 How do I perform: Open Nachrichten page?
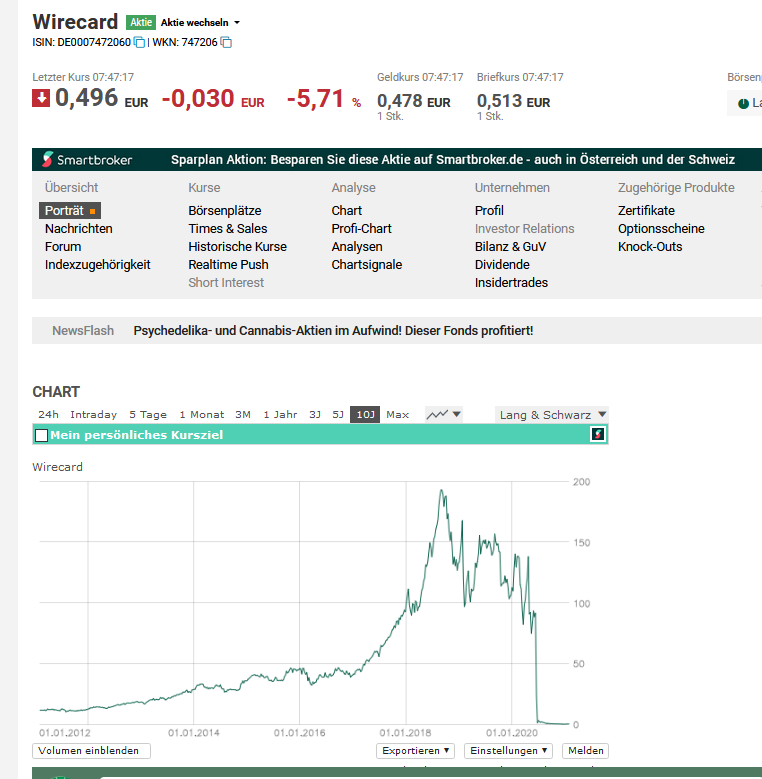click(78, 229)
